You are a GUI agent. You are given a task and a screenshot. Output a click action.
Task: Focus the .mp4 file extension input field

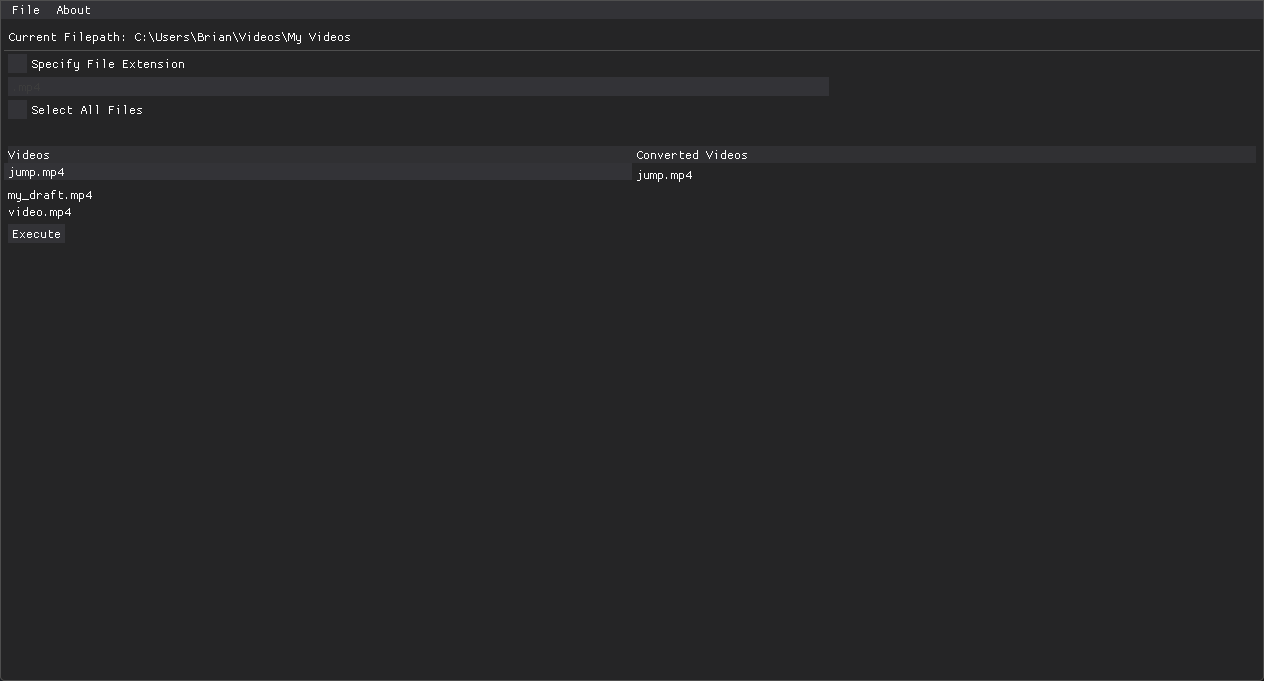coord(418,87)
